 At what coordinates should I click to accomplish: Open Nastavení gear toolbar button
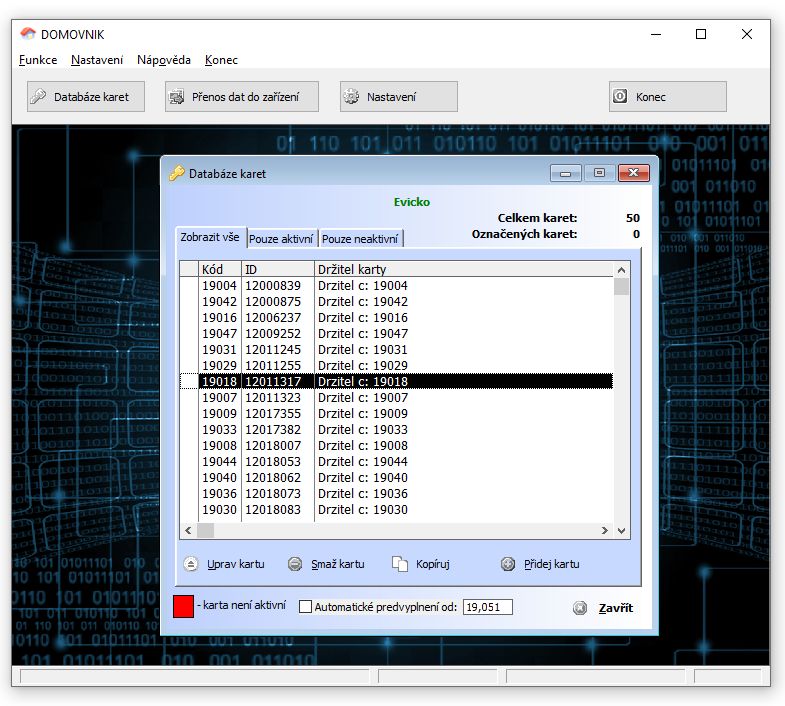coord(398,97)
